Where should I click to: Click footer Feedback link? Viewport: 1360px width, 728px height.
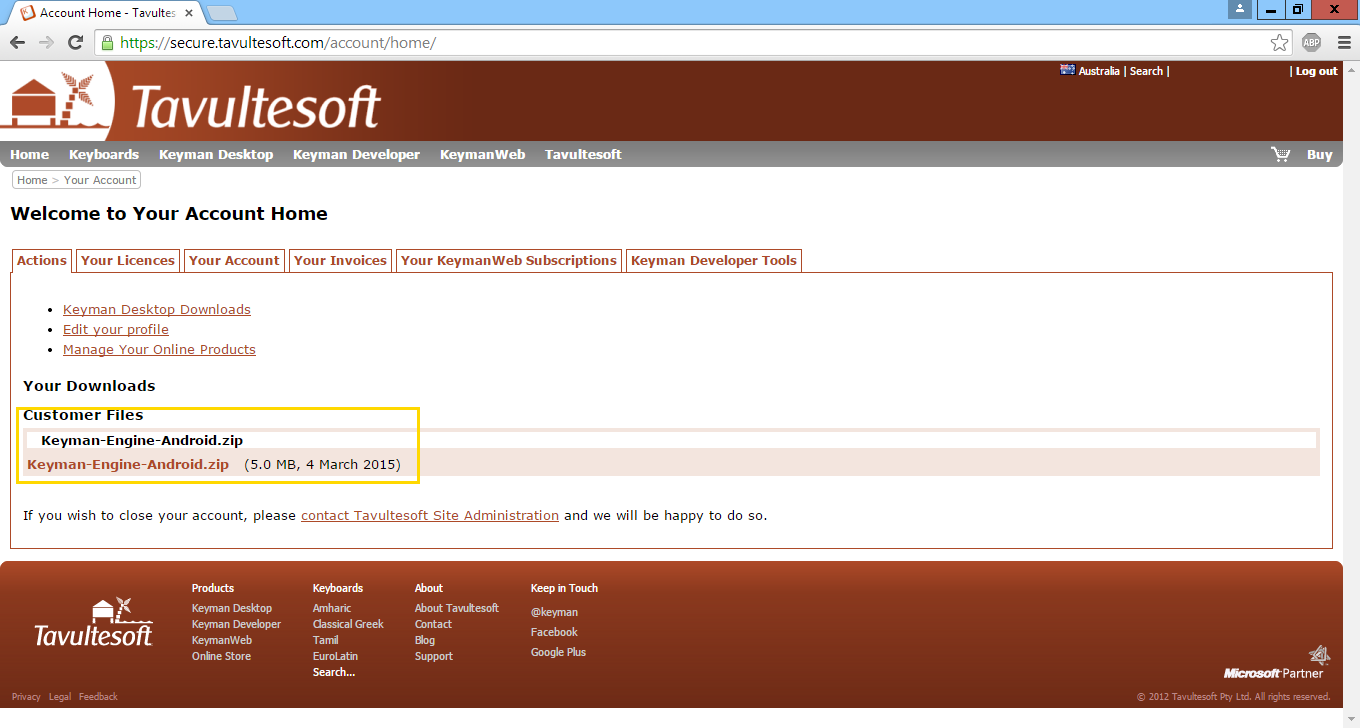click(x=98, y=697)
